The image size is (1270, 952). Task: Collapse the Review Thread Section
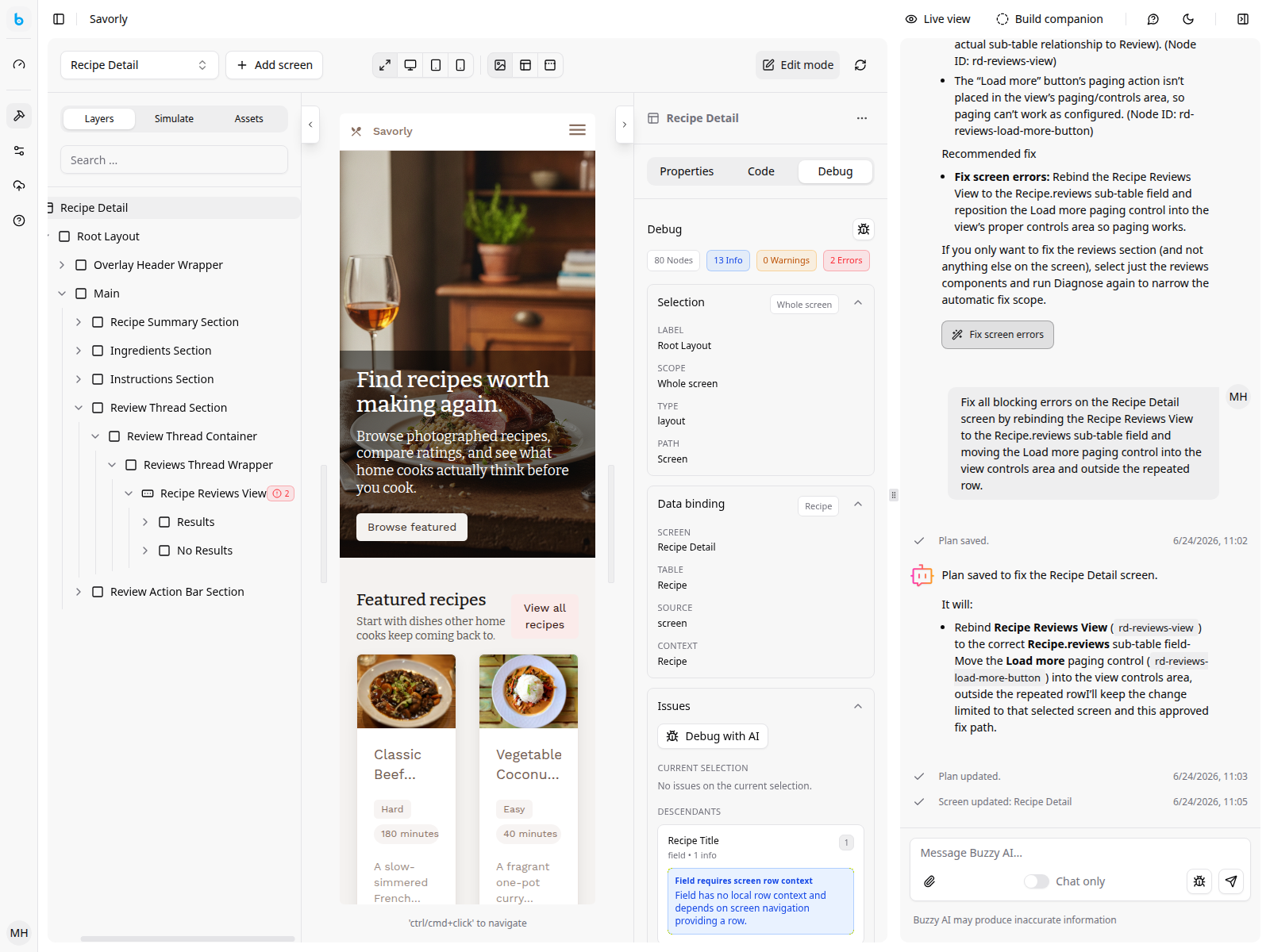(x=78, y=408)
